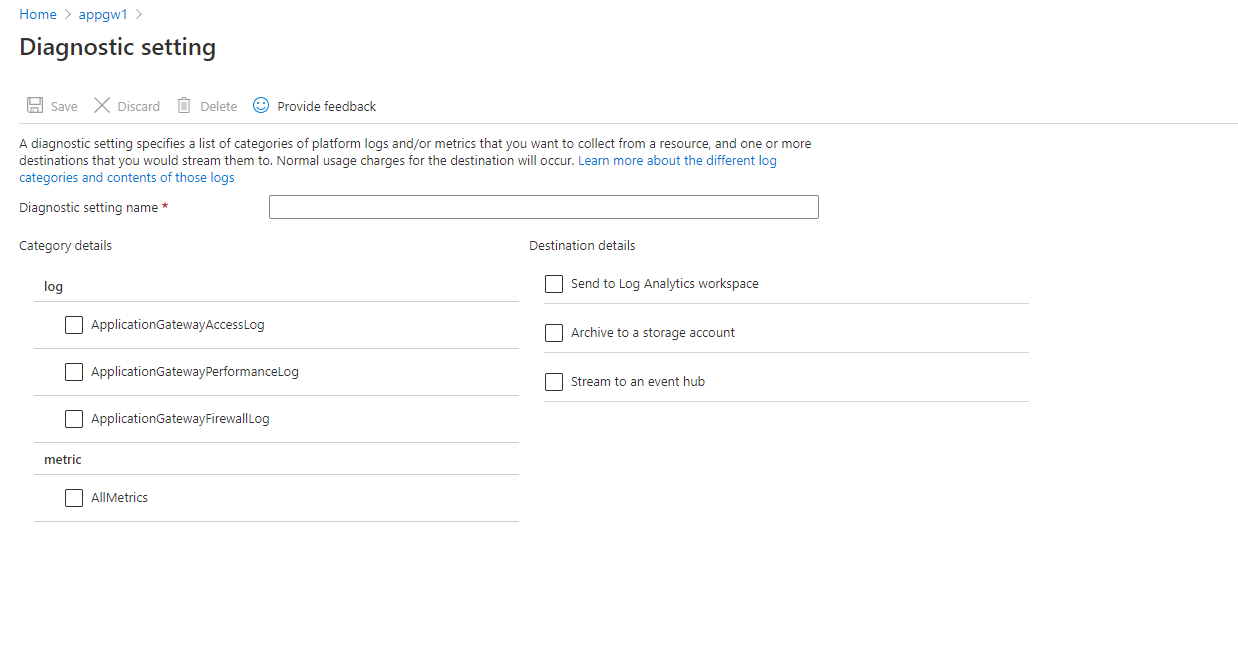Check Archive to a storage account
This screenshot has height=648, width=1238.
tap(554, 333)
